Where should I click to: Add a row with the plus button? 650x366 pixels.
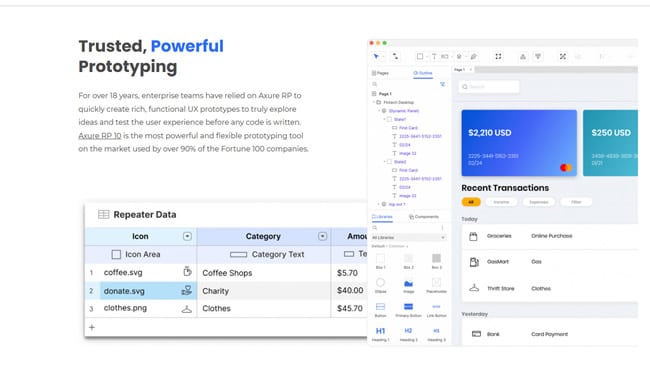[x=92, y=327]
